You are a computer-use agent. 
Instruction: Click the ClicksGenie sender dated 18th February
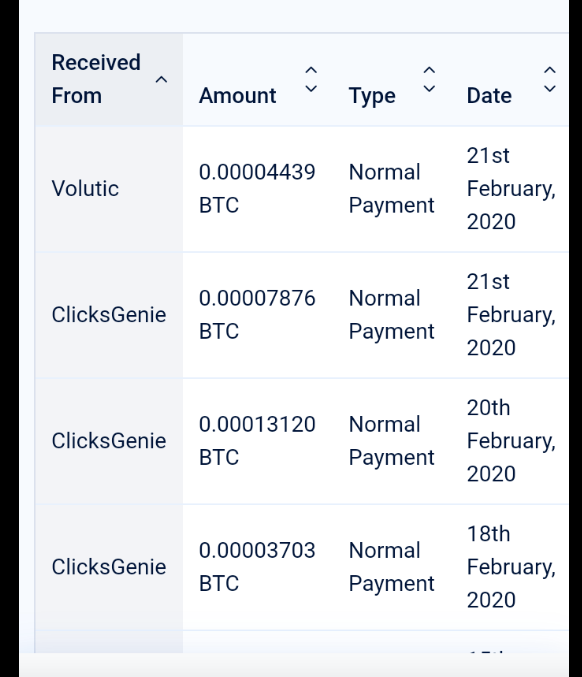109,567
